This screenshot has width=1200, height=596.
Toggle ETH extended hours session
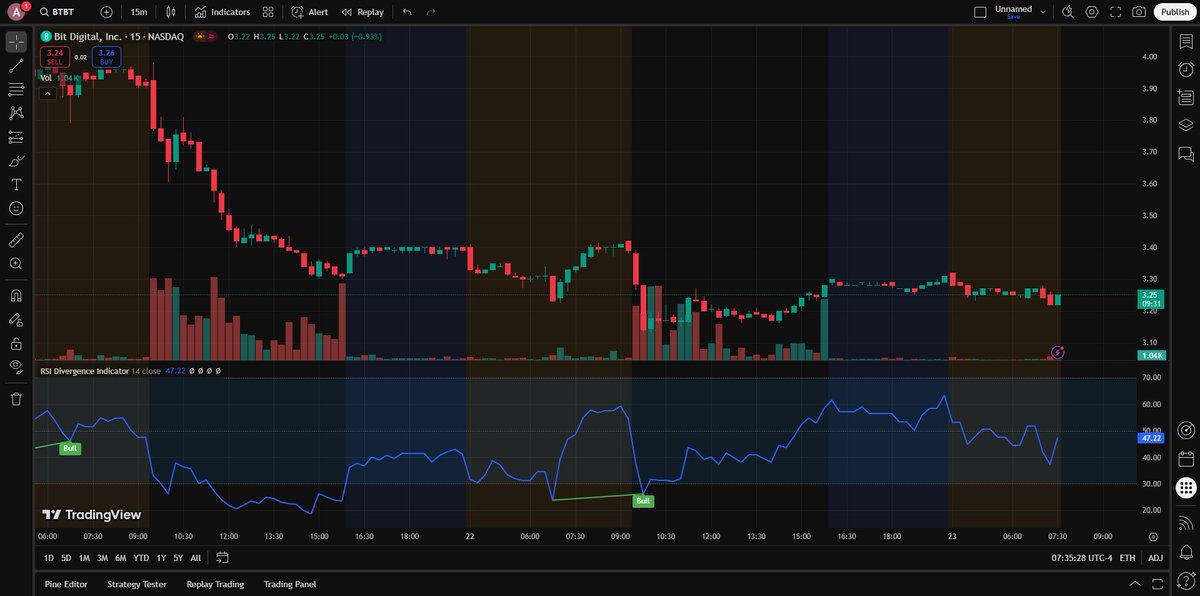[x=1128, y=558]
